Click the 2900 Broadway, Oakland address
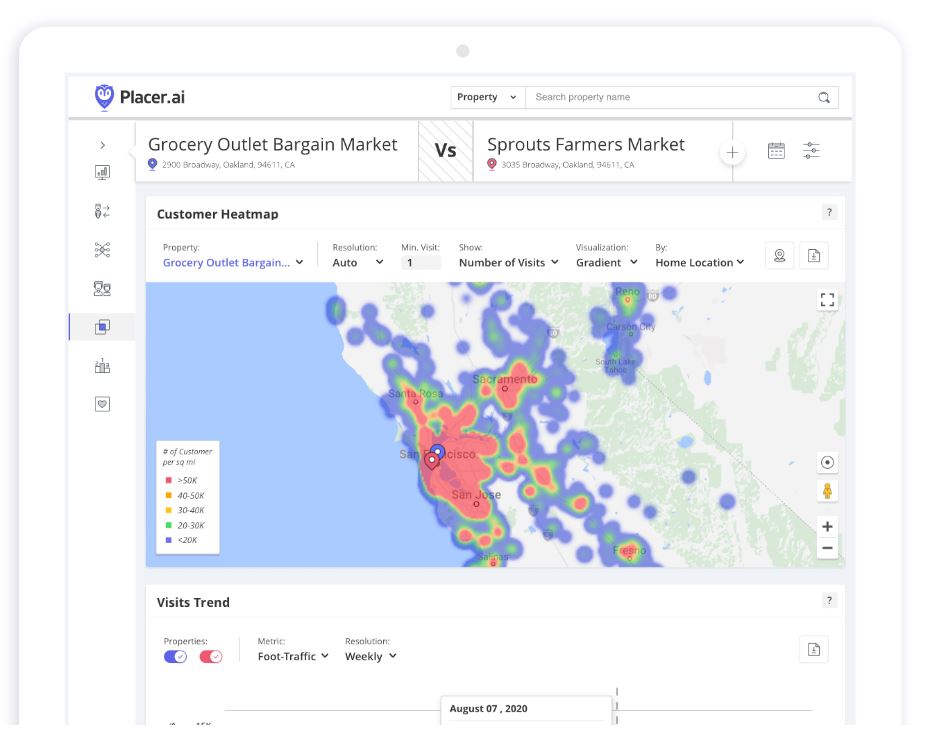 point(228,165)
